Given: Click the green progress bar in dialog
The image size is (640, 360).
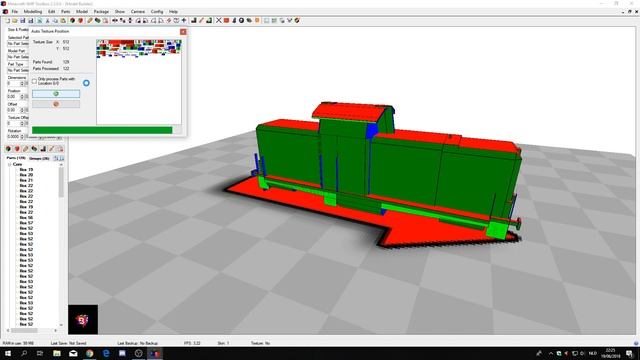Looking at the screenshot, I should click(102, 130).
